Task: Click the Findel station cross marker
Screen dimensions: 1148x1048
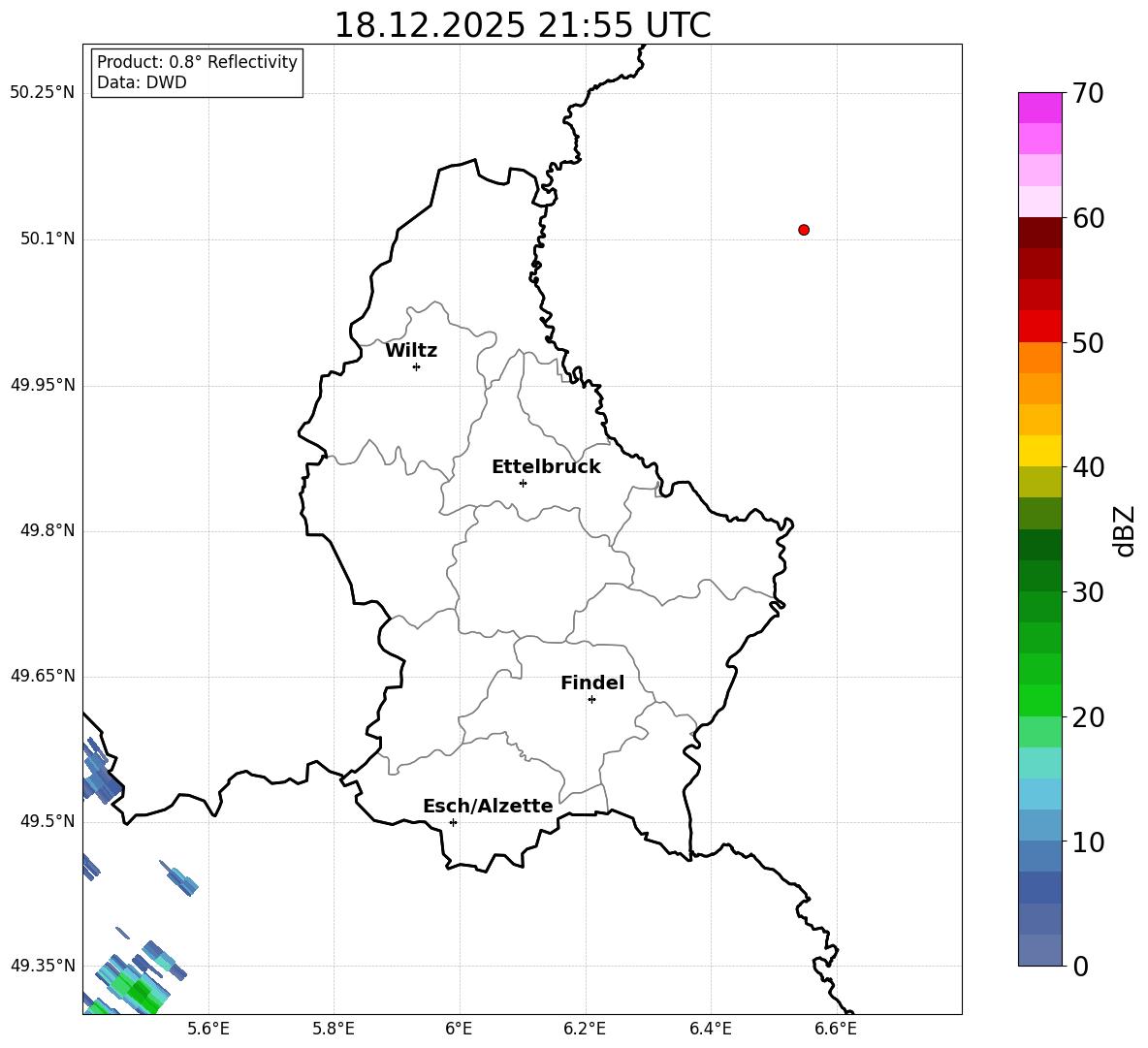Action: tap(591, 700)
